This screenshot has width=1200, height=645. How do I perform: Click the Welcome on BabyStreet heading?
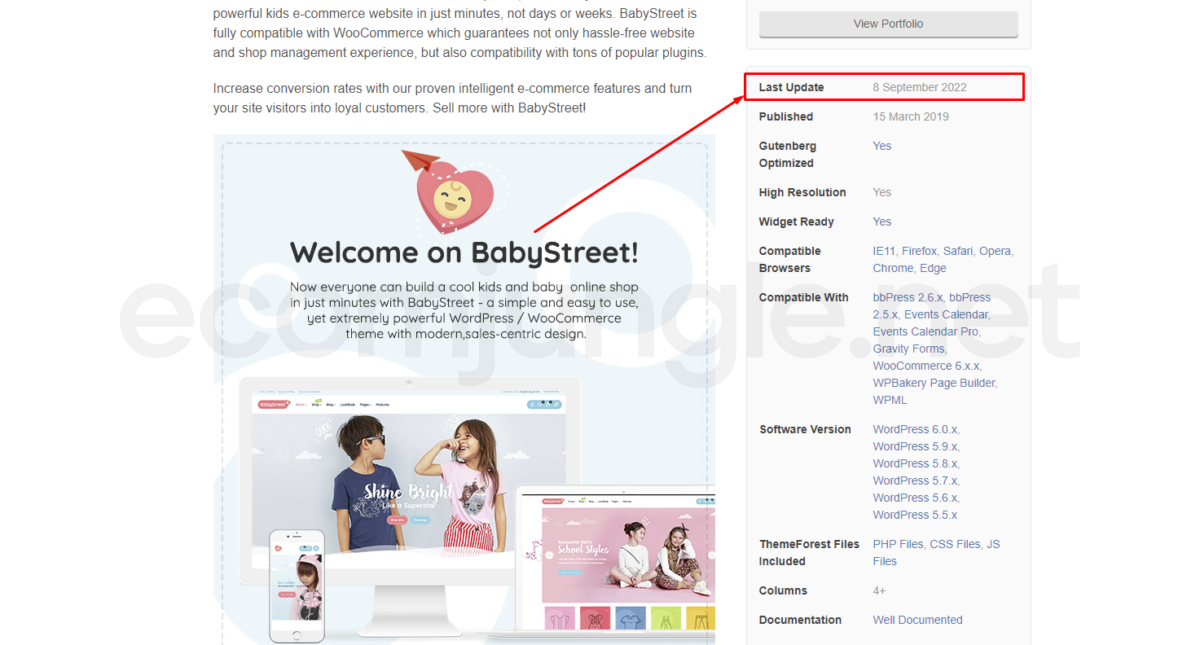point(464,252)
